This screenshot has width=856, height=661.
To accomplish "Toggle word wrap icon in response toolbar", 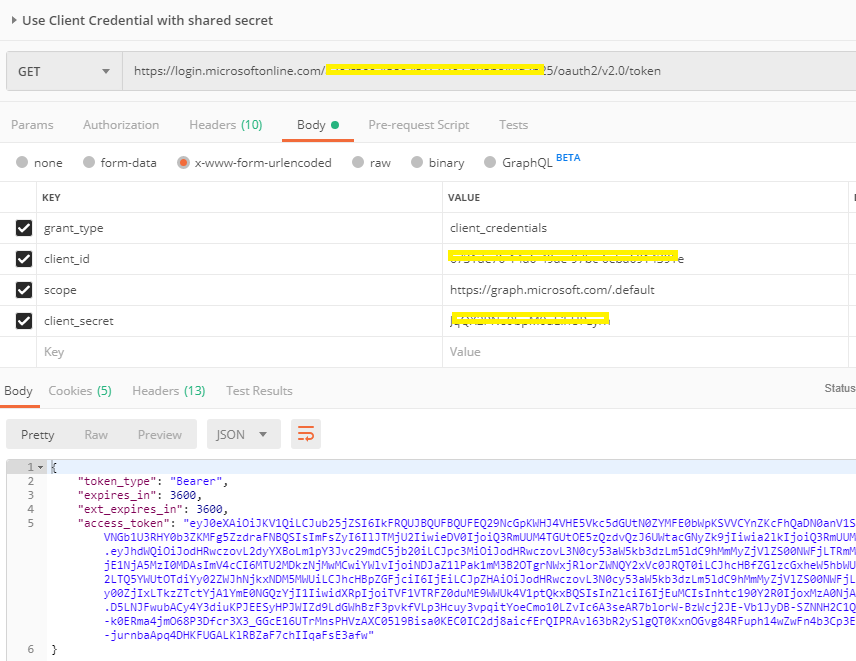I will (306, 434).
